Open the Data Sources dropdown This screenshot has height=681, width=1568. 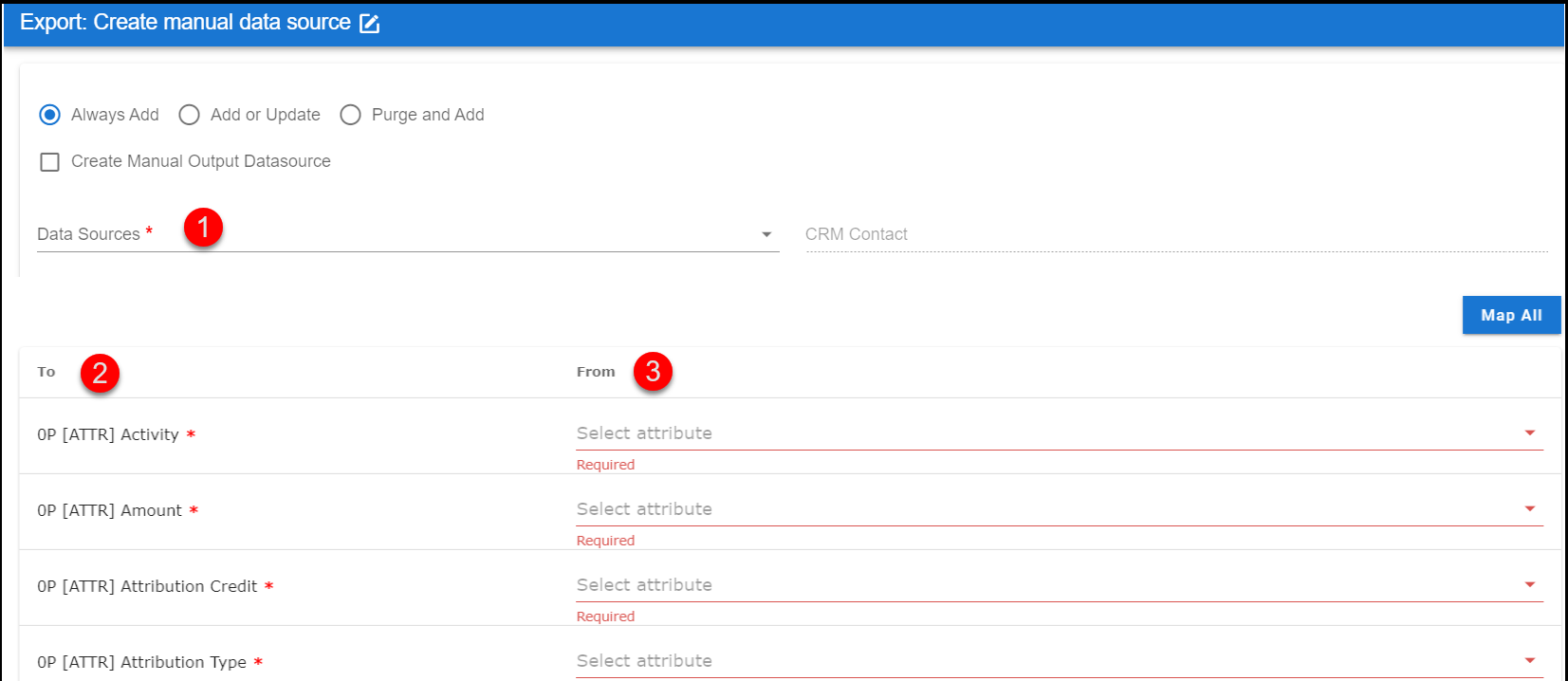(x=408, y=234)
